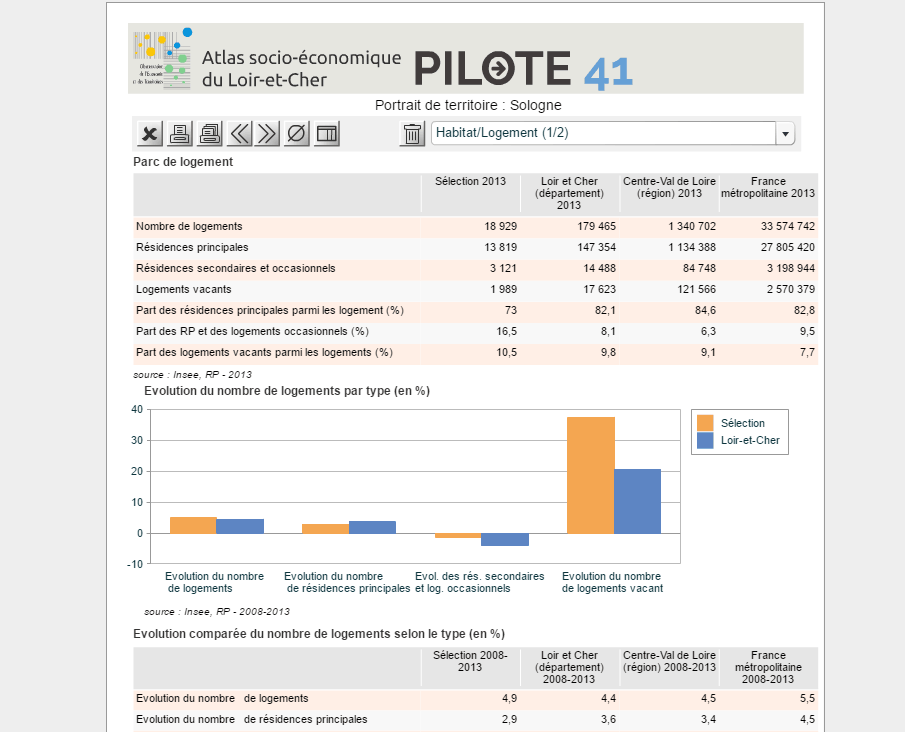Click 'Part des RP et des logements occasionnels' row
Screen dimensions: 905x732
476,331
